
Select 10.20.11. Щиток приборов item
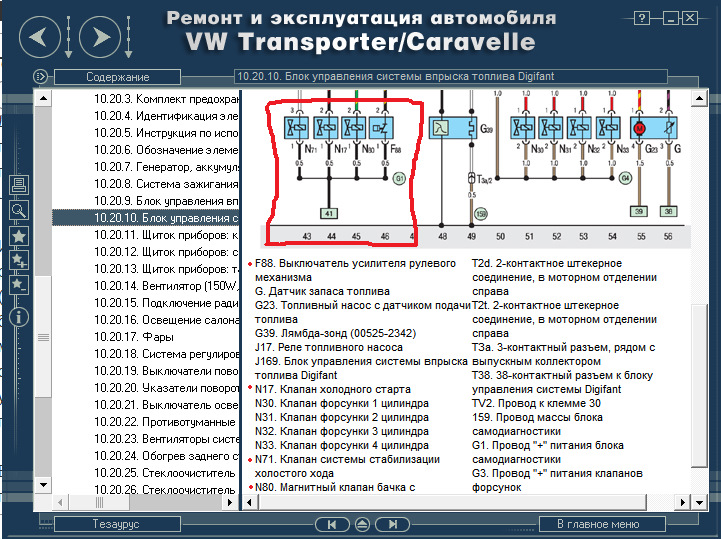point(166,235)
